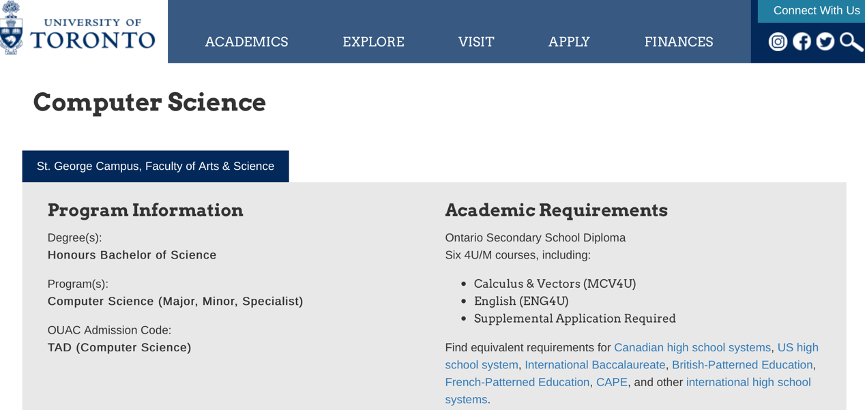Follow the Canadian high school systems link

pyautogui.click(x=692, y=348)
